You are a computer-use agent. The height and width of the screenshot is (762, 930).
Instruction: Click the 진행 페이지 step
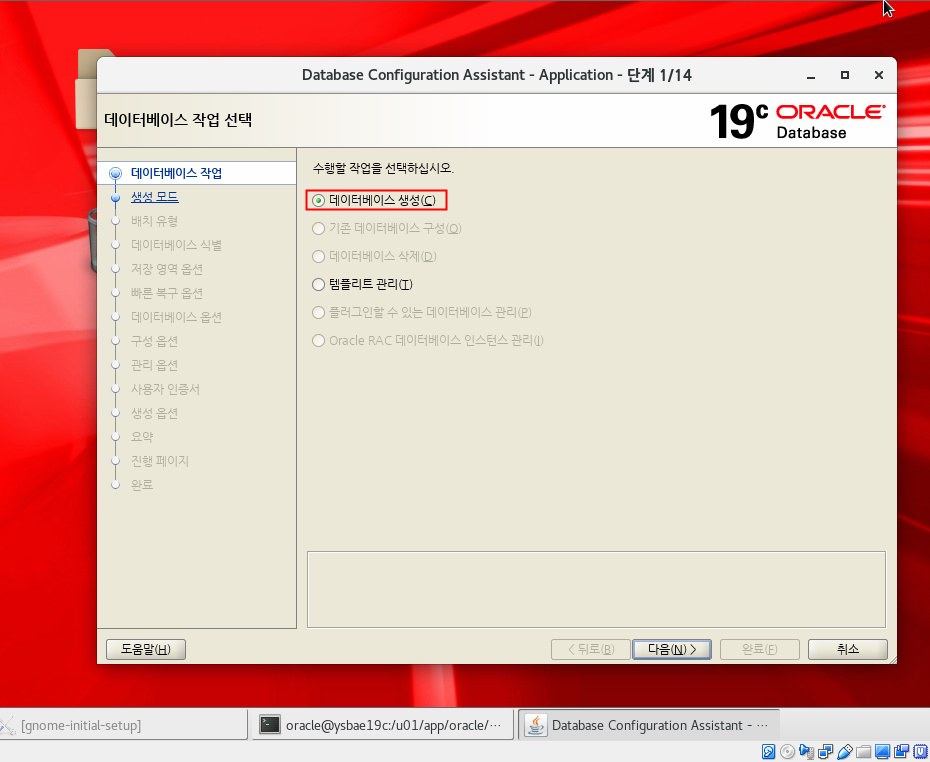click(160, 461)
